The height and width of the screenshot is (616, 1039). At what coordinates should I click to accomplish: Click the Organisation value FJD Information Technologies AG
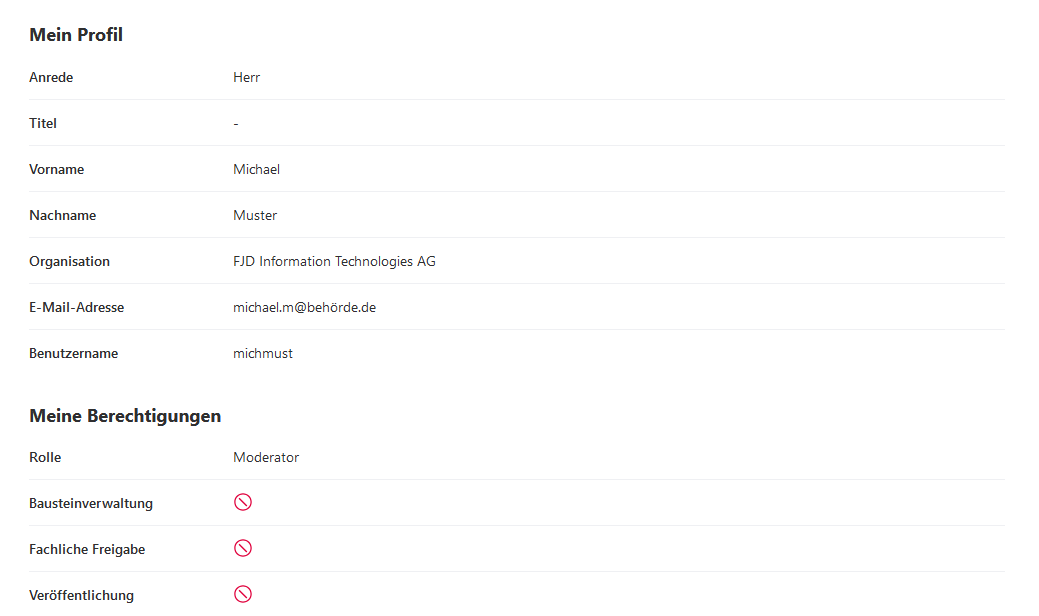[334, 262]
